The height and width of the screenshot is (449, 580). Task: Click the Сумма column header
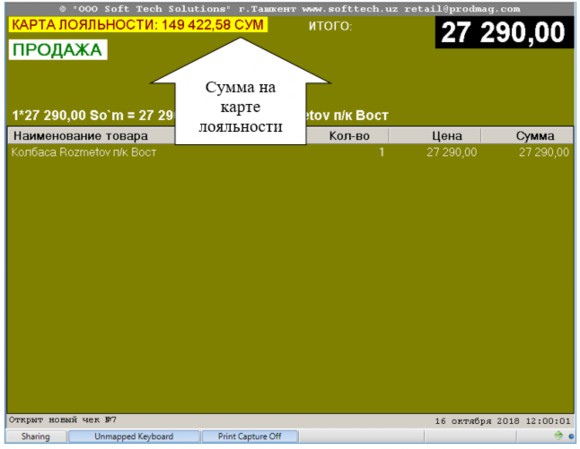[x=535, y=136]
